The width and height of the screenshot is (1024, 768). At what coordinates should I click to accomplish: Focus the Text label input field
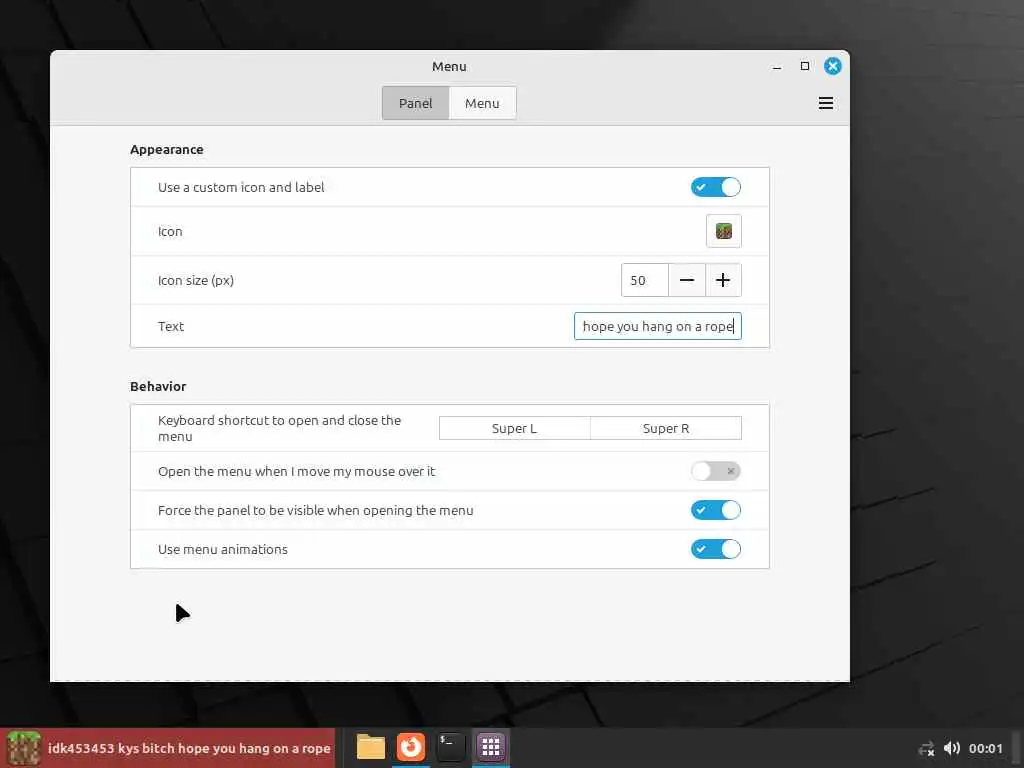pos(658,327)
